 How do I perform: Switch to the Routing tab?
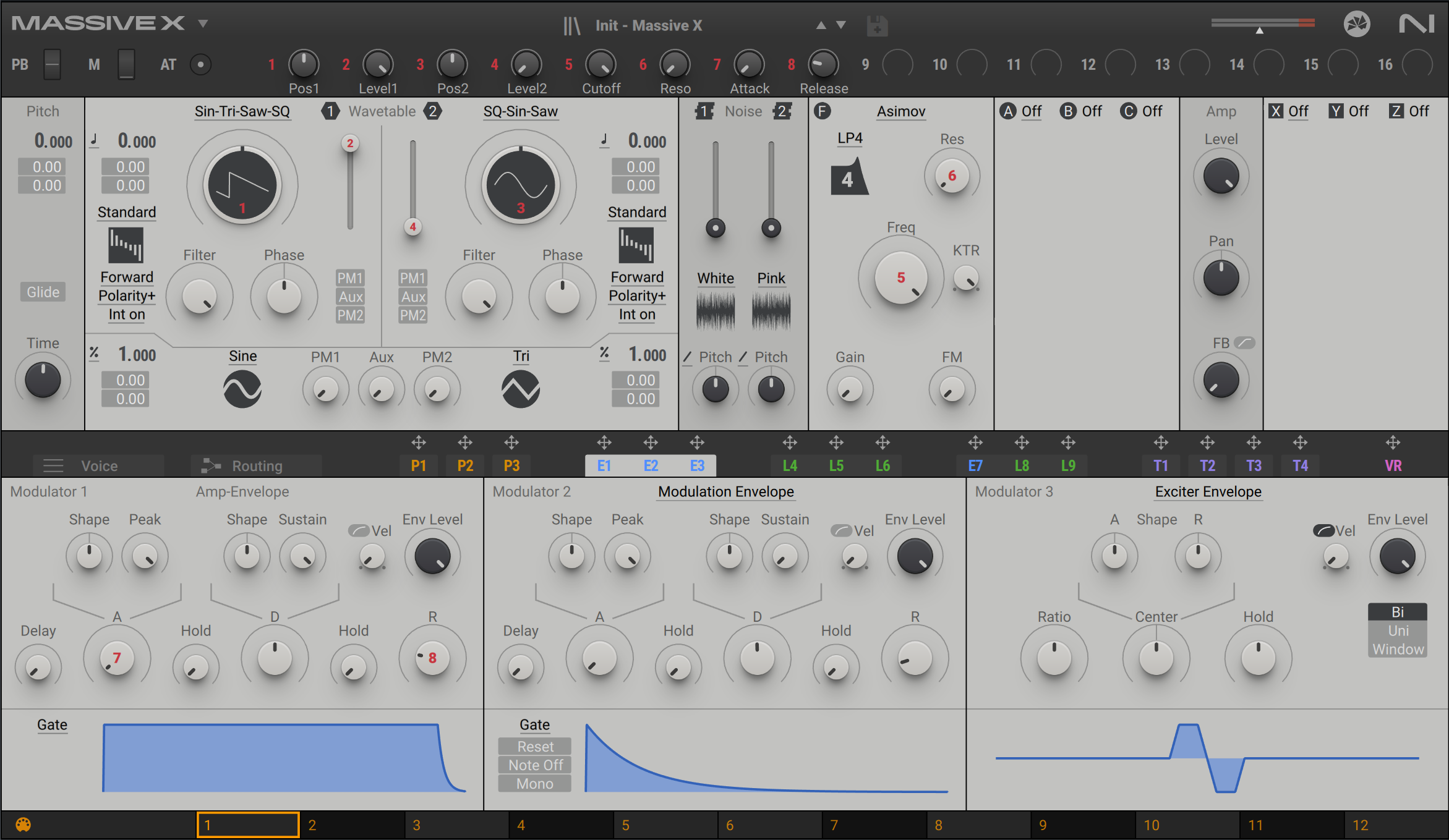coord(255,465)
